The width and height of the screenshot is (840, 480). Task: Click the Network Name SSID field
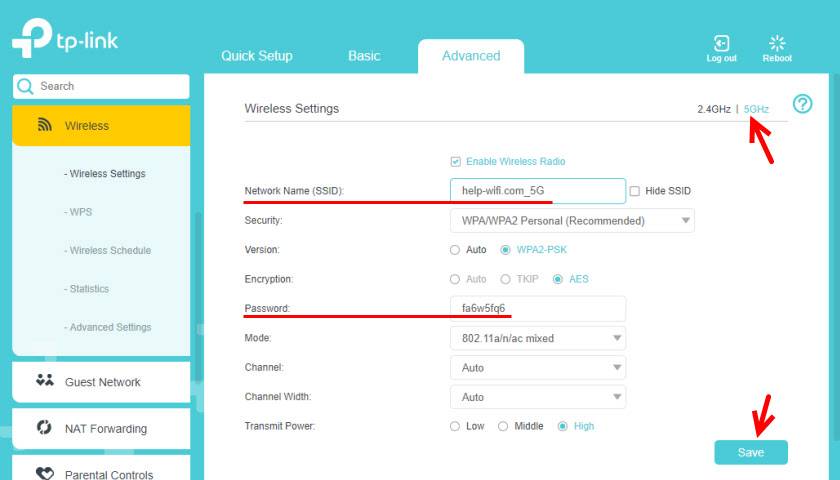click(x=538, y=191)
